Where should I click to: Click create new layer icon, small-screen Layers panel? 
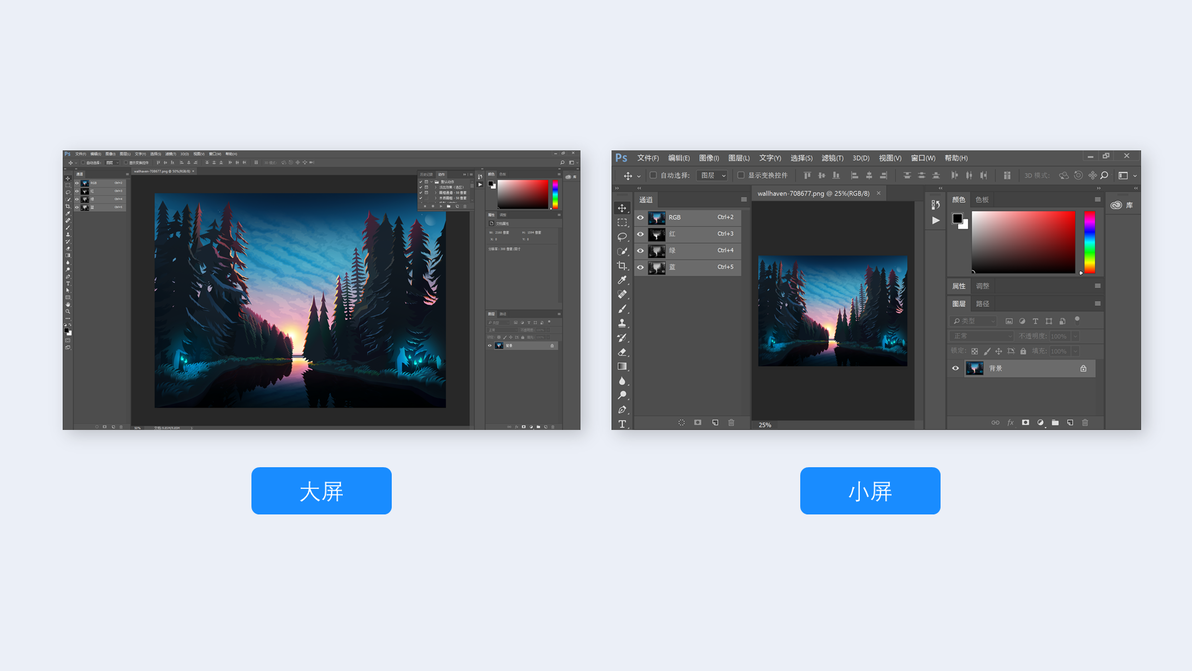(1070, 423)
